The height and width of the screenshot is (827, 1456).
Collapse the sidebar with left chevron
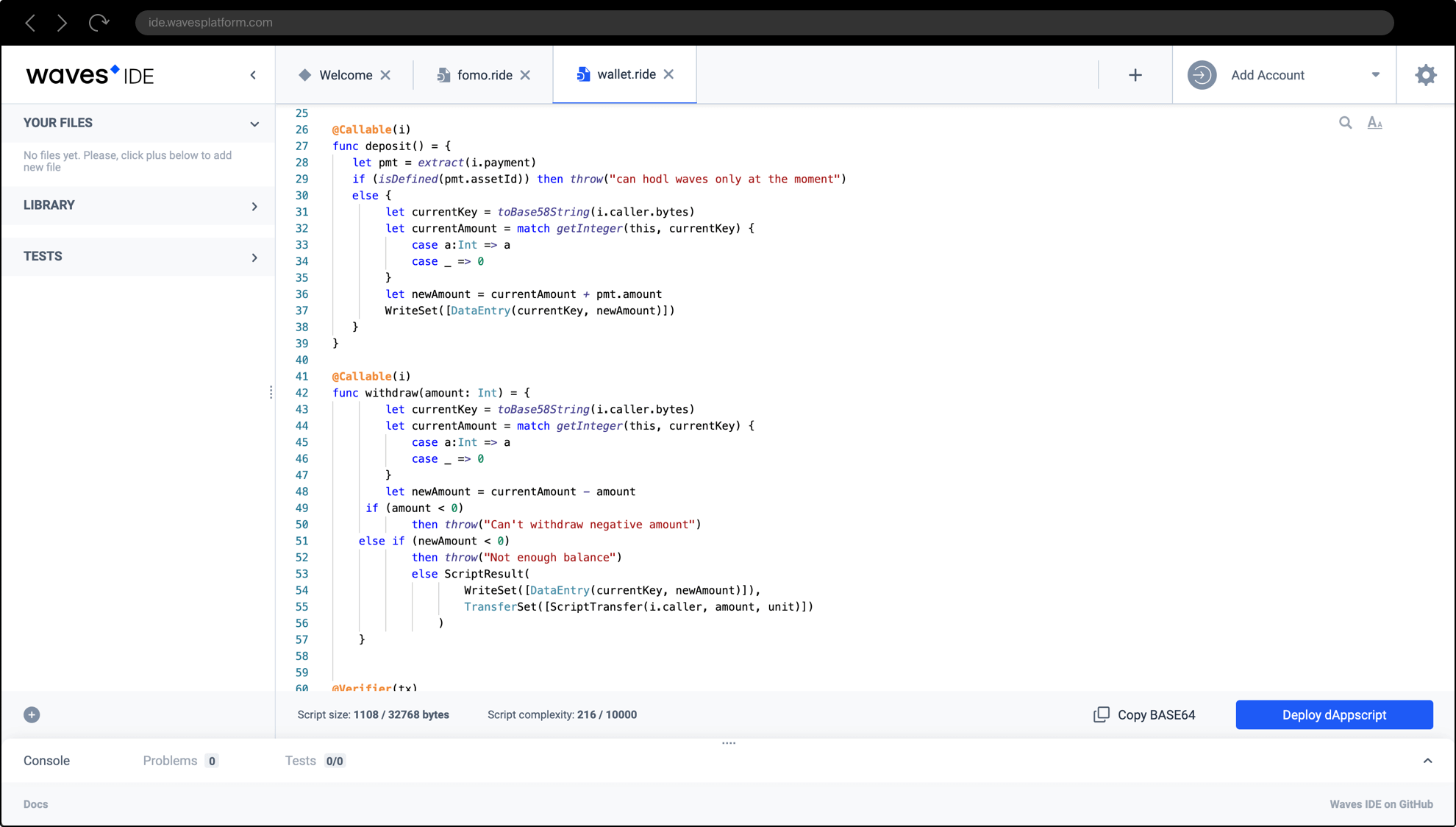pyautogui.click(x=253, y=75)
